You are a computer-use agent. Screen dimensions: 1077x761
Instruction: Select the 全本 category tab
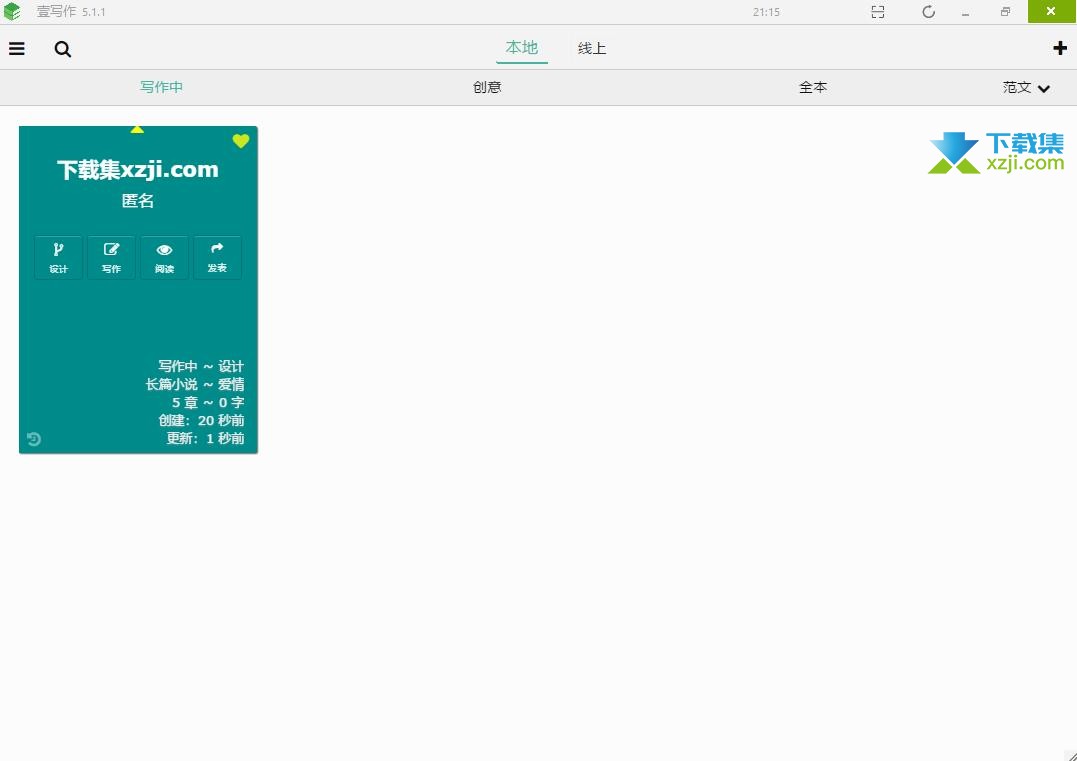[x=813, y=87]
